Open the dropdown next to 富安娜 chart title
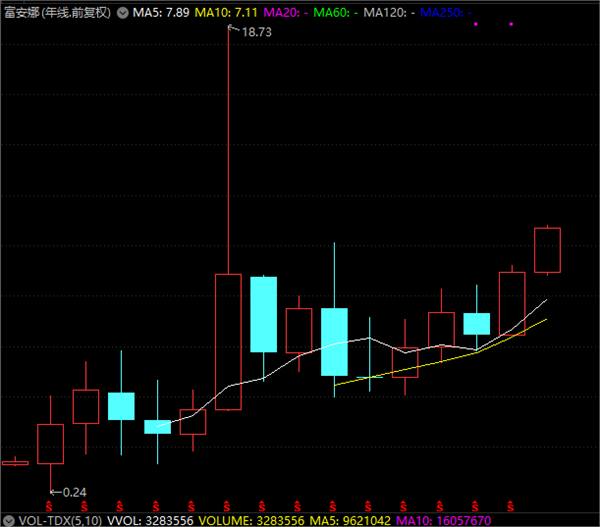This screenshot has height=527, width=600. [122, 13]
